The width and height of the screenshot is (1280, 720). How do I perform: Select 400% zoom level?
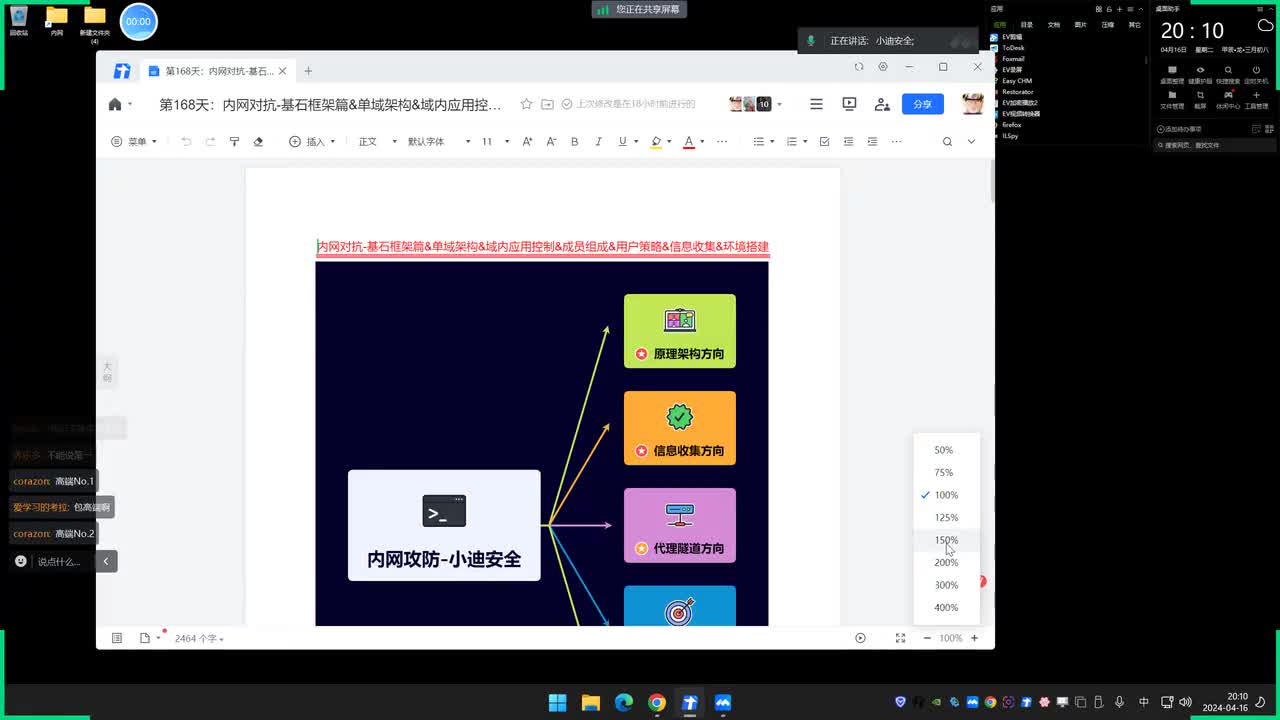946,608
